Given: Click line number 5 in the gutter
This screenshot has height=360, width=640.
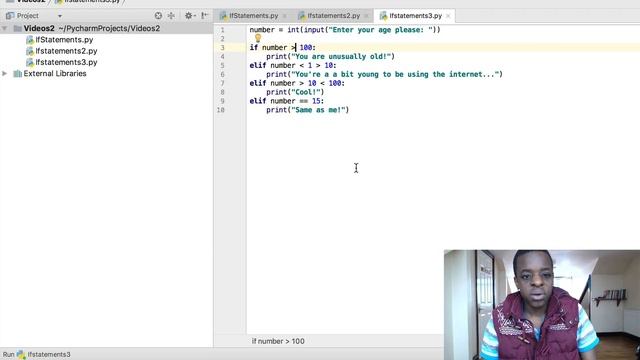Looking at the screenshot, I should 222,65.
